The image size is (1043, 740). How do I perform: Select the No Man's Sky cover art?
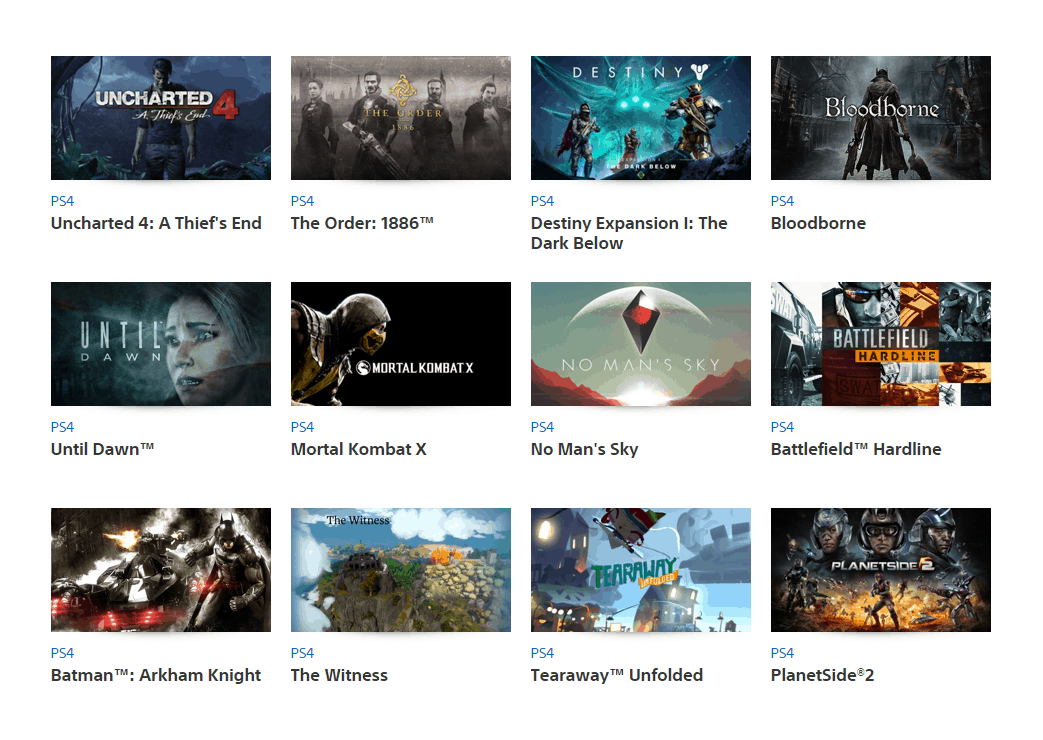[x=641, y=344]
